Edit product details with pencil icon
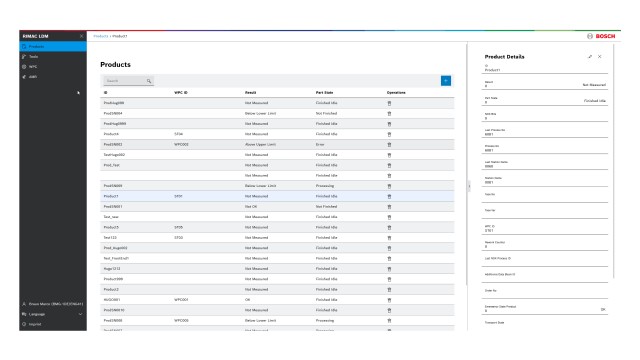 590,57
